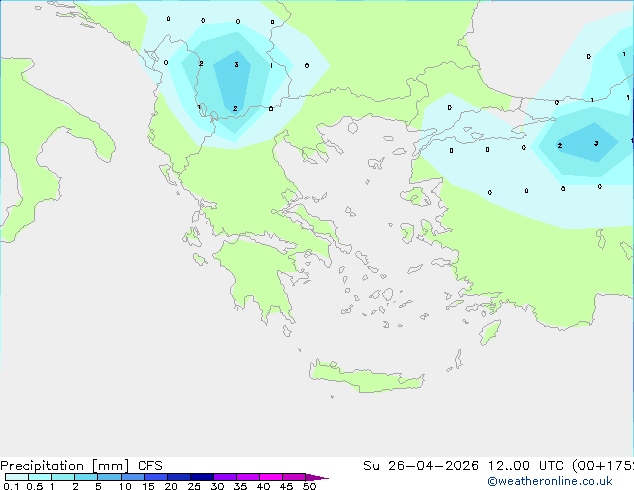Click the 0.1 legend label

pyautogui.click(x=11, y=486)
